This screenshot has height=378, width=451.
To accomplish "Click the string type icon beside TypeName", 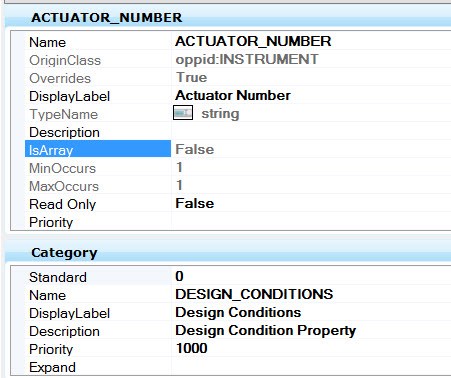I will pos(183,113).
